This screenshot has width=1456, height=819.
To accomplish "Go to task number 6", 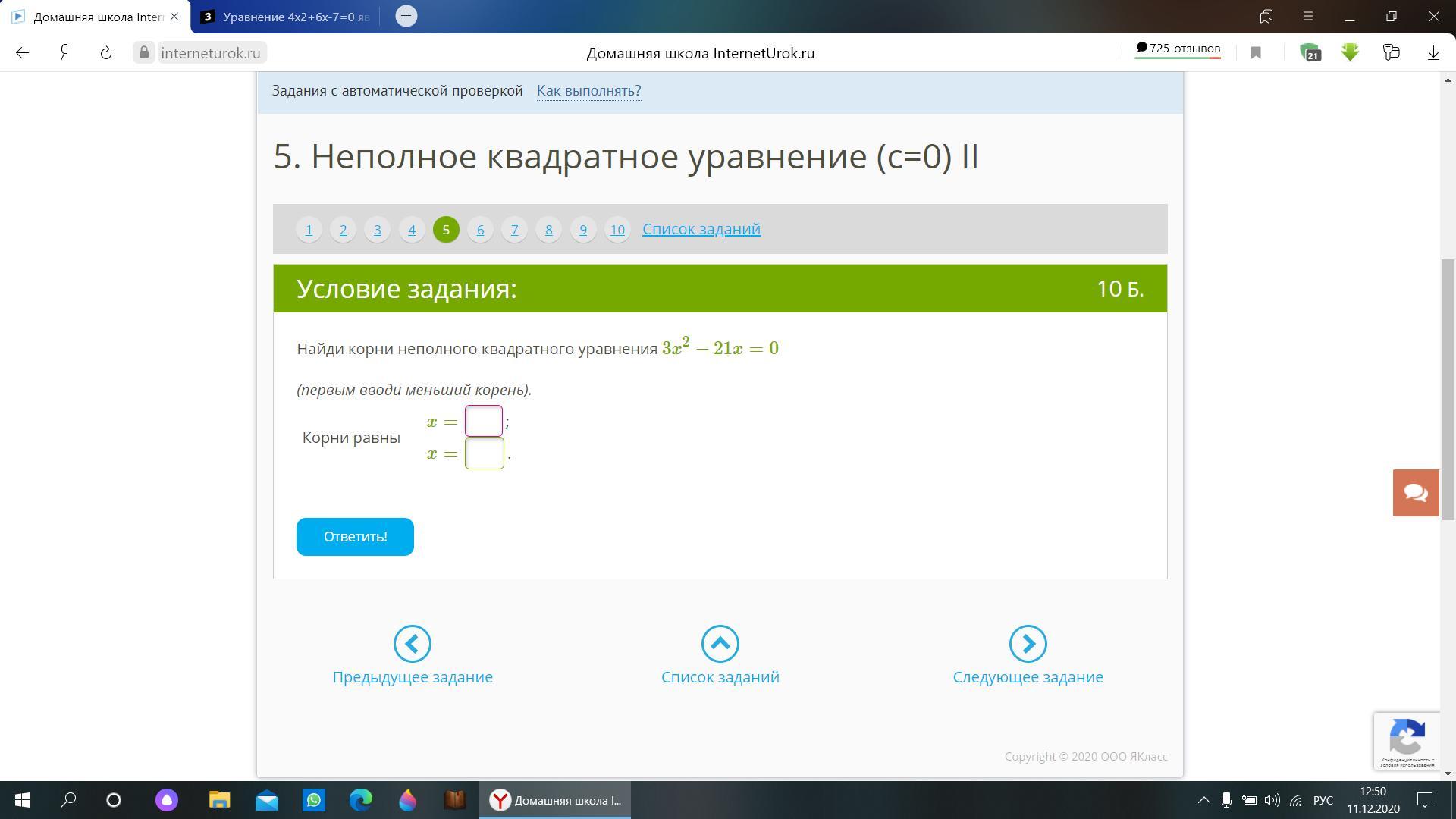I will pyautogui.click(x=480, y=230).
